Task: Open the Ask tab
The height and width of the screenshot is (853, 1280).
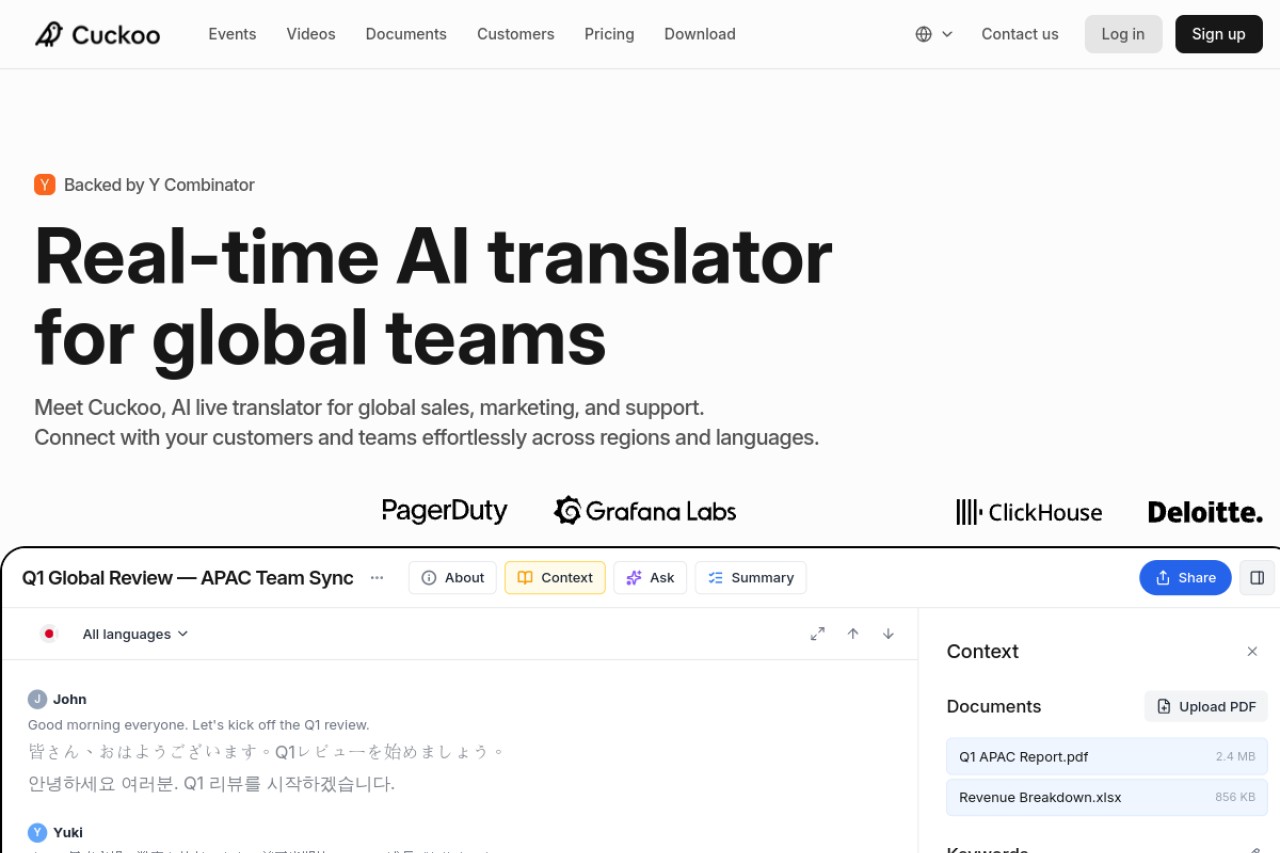Action: coord(650,578)
